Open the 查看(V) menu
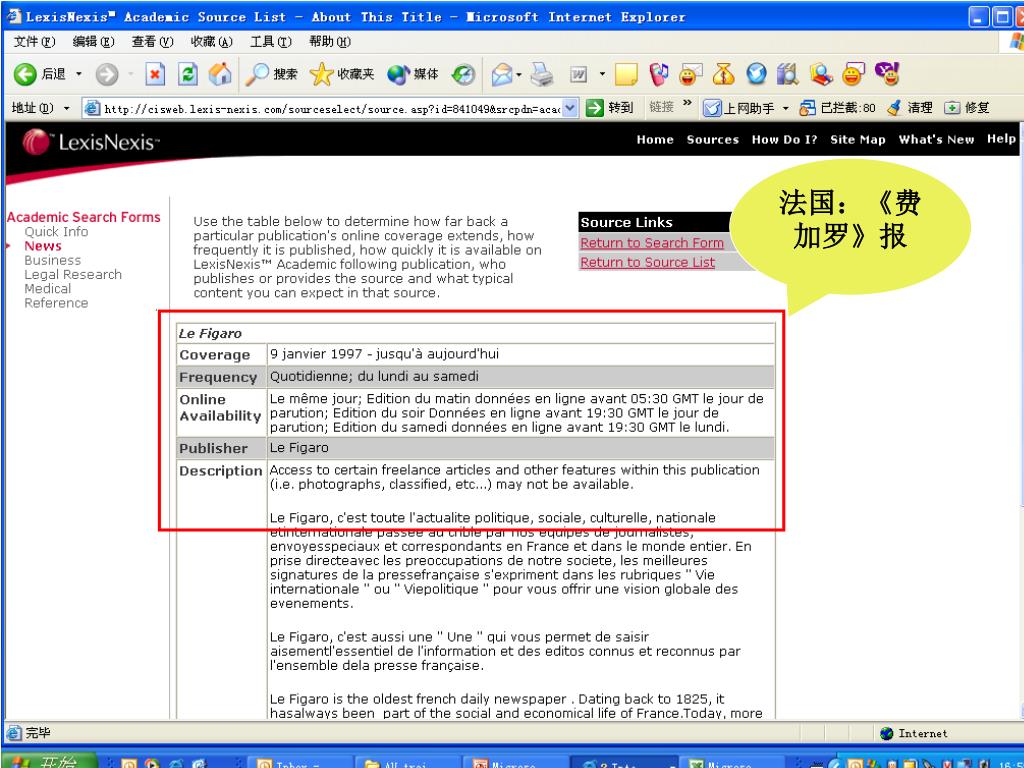Screen dimensions: 1024x768 tap(152, 42)
